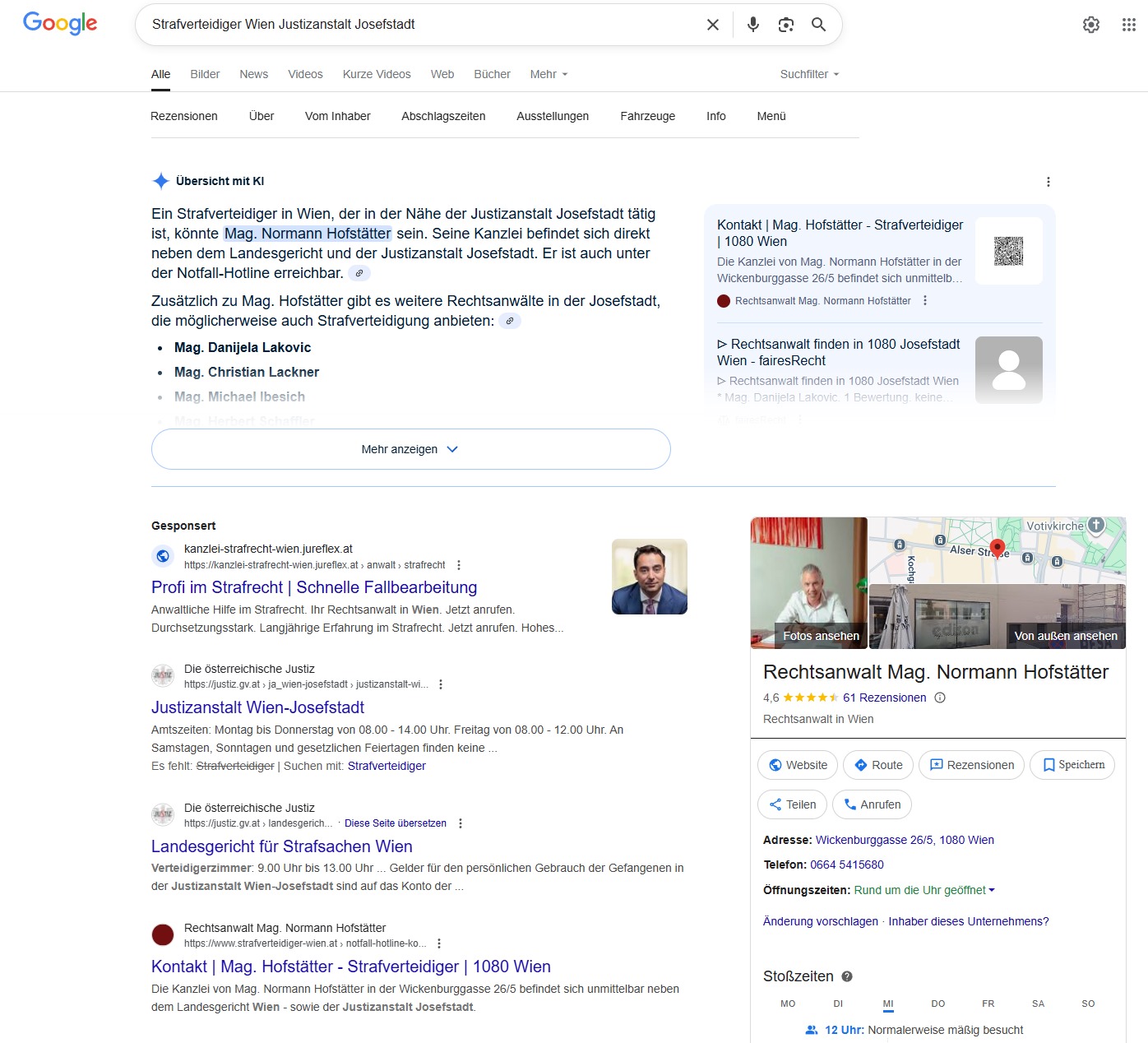Switch to the Kurze Videos tab
Image resolution: width=1148 pixels, height=1043 pixels.
[377, 74]
